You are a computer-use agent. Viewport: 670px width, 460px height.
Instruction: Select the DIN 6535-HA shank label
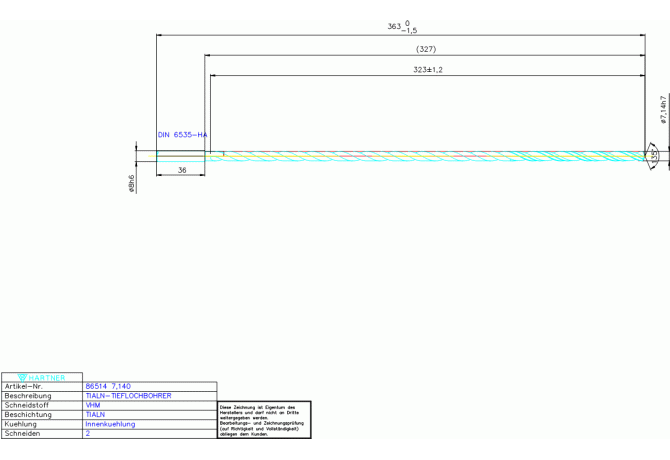click(x=182, y=134)
